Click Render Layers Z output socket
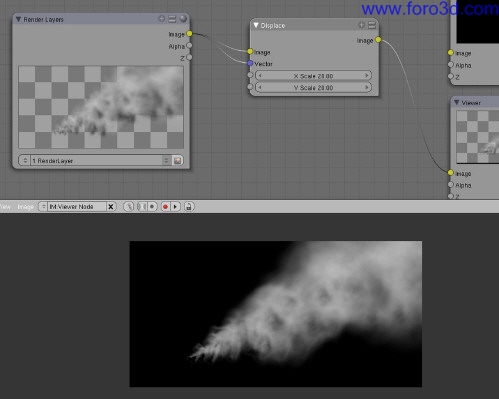Screen dimensions: 499x399 point(189,57)
